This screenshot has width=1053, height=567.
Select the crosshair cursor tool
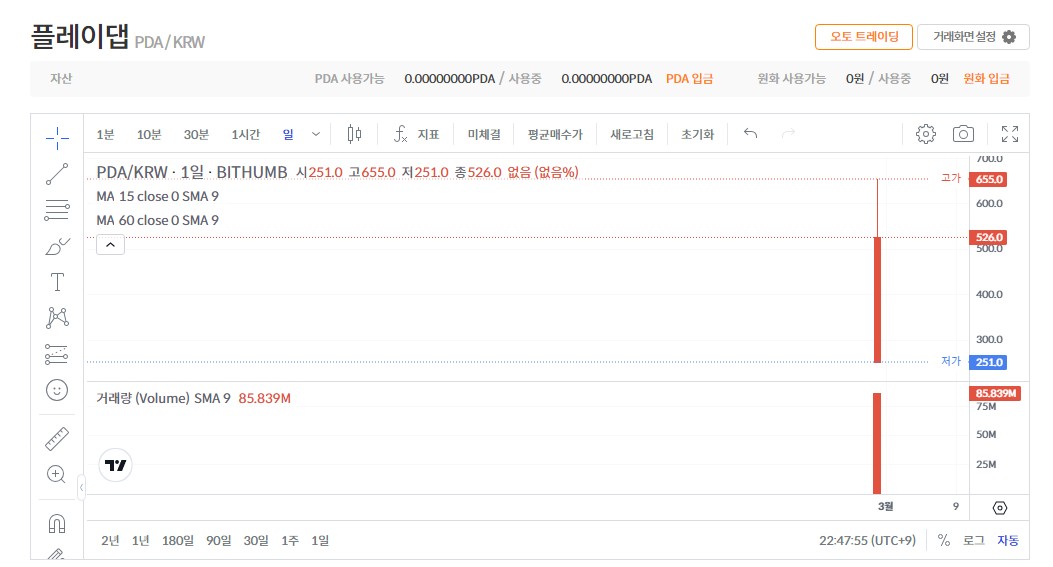pyautogui.click(x=57, y=138)
